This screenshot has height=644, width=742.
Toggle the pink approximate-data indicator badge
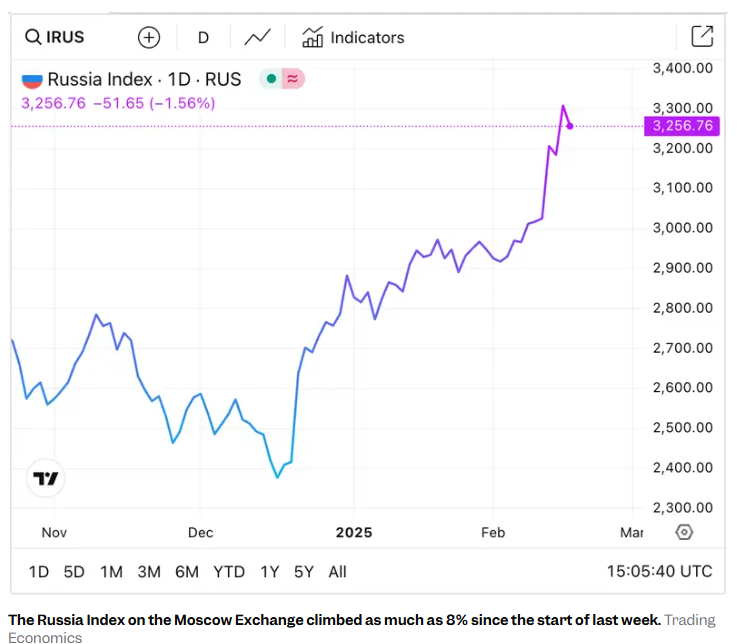point(293,79)
